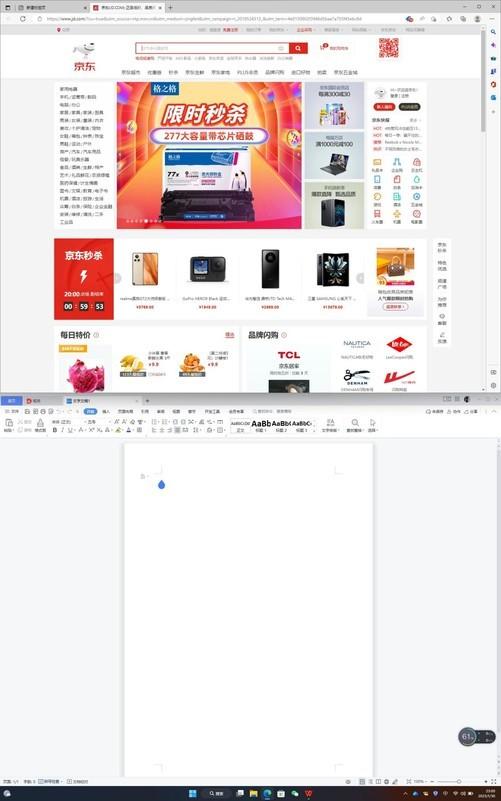
Task: Select the 开始 ribbon tab in WPS
Action: coord(90,411)
